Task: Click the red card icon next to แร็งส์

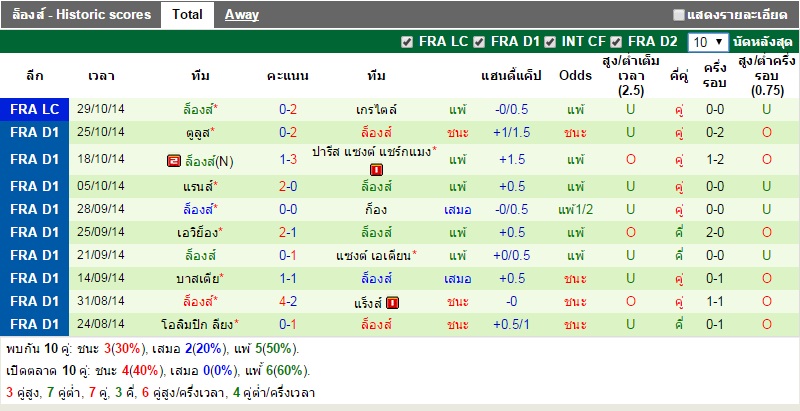Action: (x=393, y=301)
